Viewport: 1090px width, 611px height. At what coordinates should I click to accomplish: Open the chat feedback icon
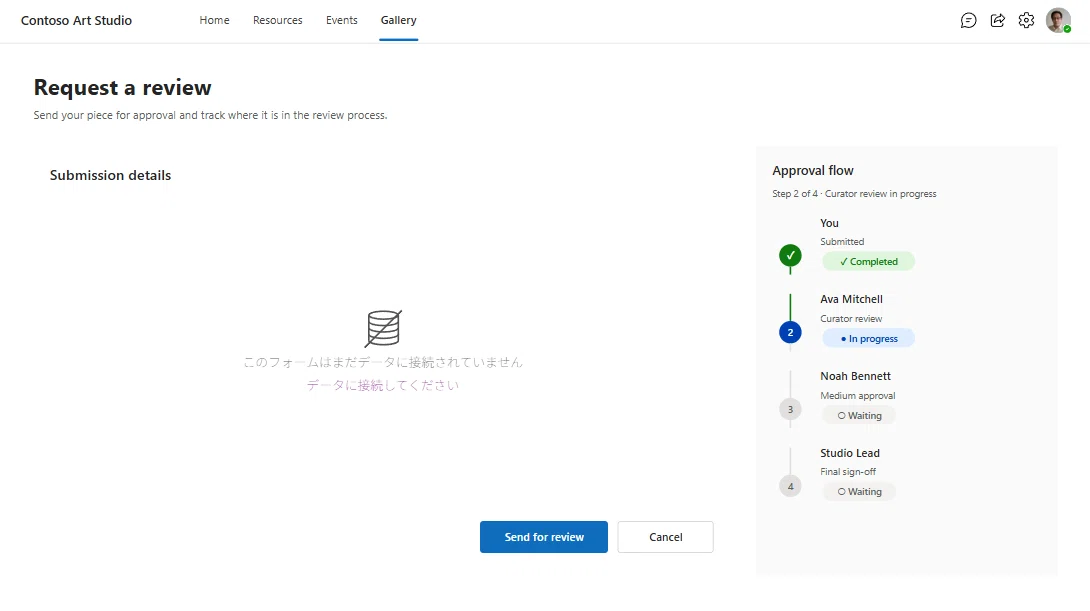click(x=968, y=20)
